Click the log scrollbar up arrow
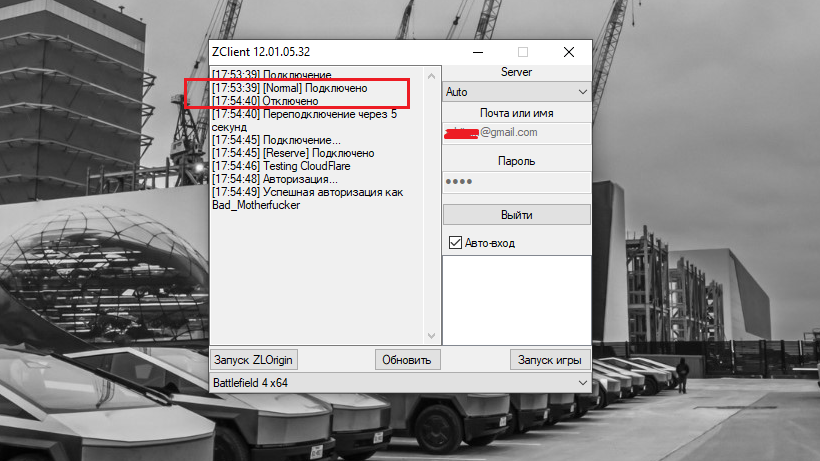The width and height of the screenshot is (820, 461). (x=431, y=76)
